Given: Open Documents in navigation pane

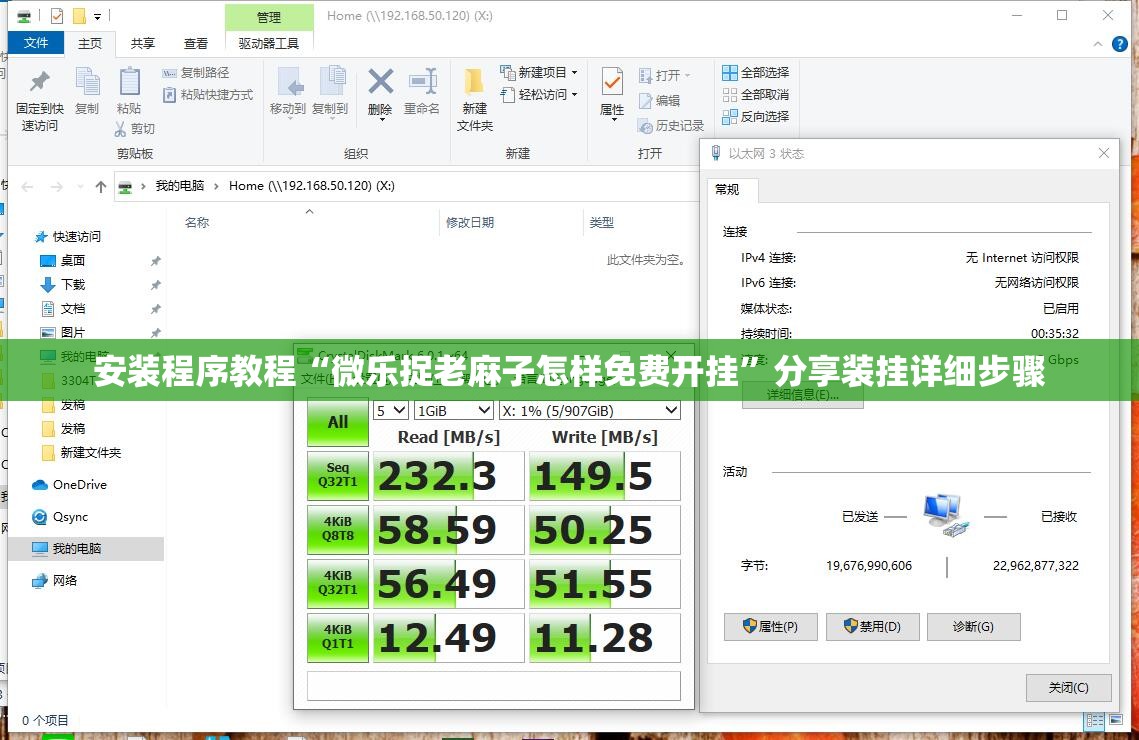Looking at the screenshot, I should (x=62, y=309).
